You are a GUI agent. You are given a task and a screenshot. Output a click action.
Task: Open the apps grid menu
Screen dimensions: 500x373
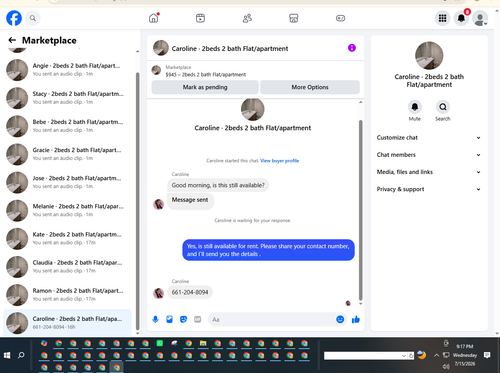442,18
